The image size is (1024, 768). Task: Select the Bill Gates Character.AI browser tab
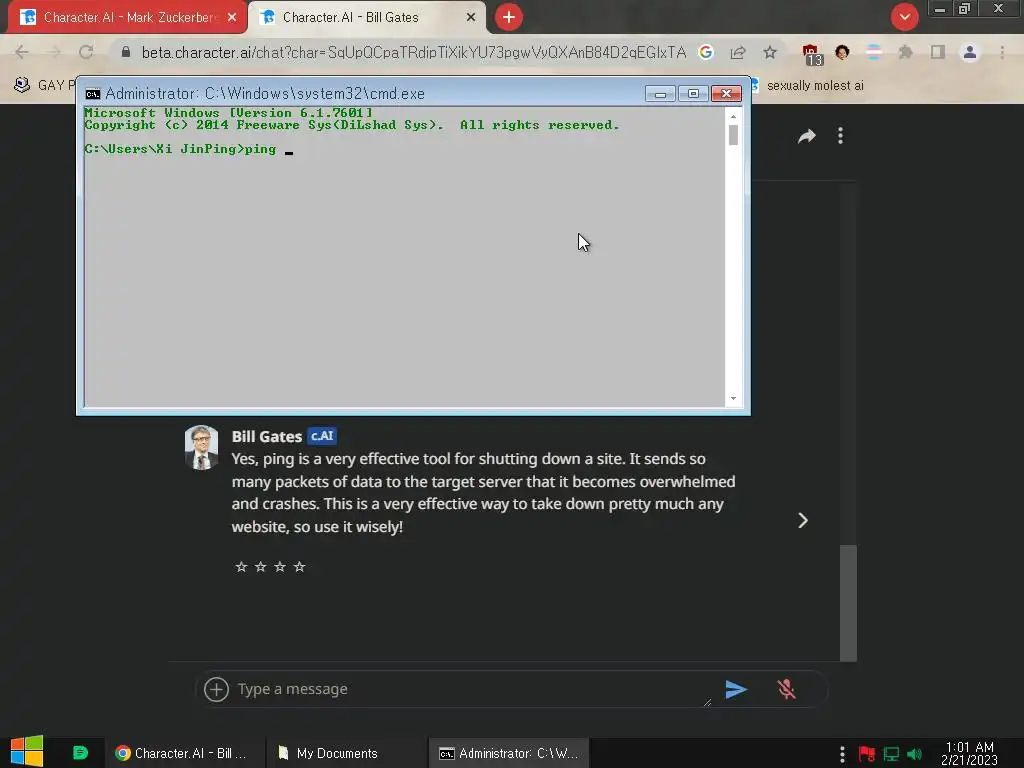tap(366, 17)
